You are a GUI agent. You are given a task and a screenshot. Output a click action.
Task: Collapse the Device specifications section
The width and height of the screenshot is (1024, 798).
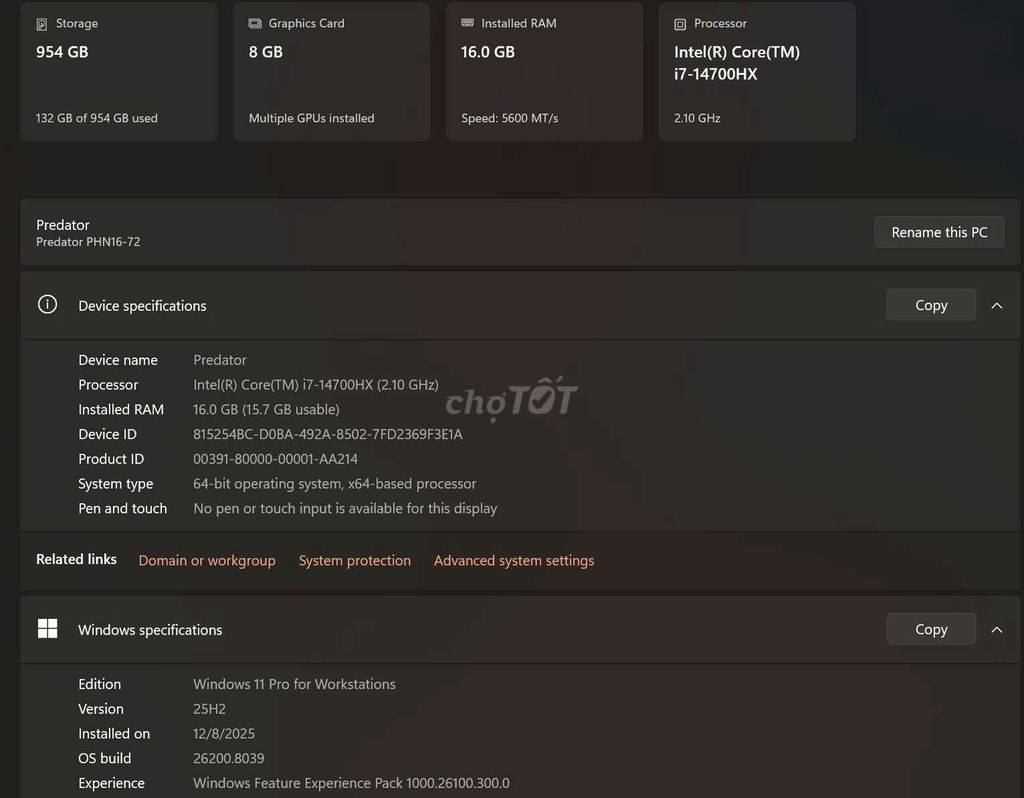tap(997, 306)
